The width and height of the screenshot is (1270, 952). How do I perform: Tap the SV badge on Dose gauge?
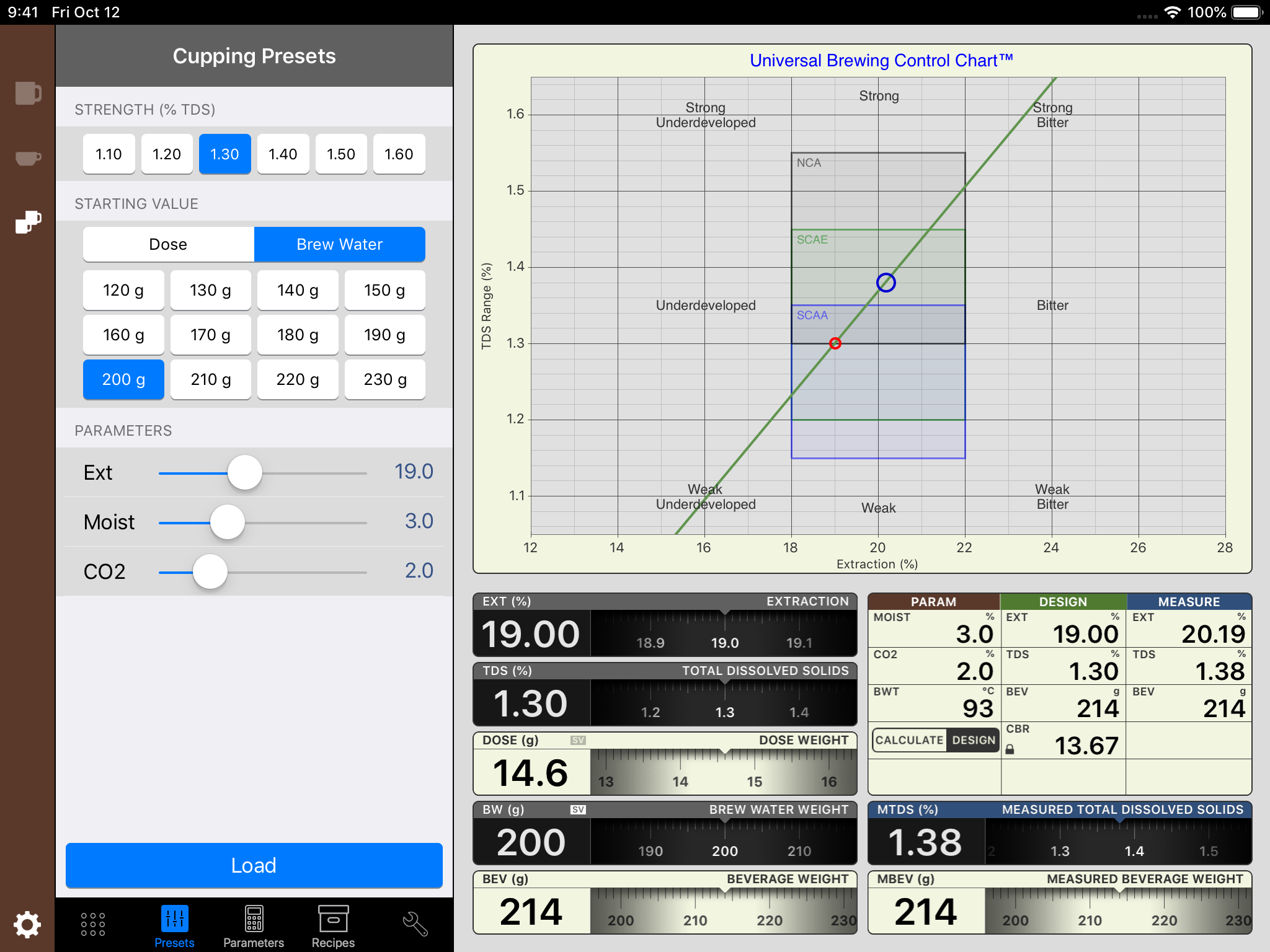point(578,740)
